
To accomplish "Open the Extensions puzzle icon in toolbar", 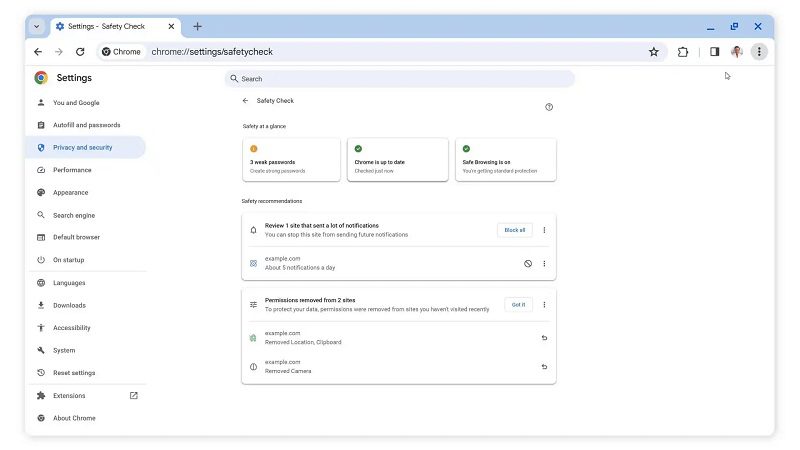I will [683, 52].
